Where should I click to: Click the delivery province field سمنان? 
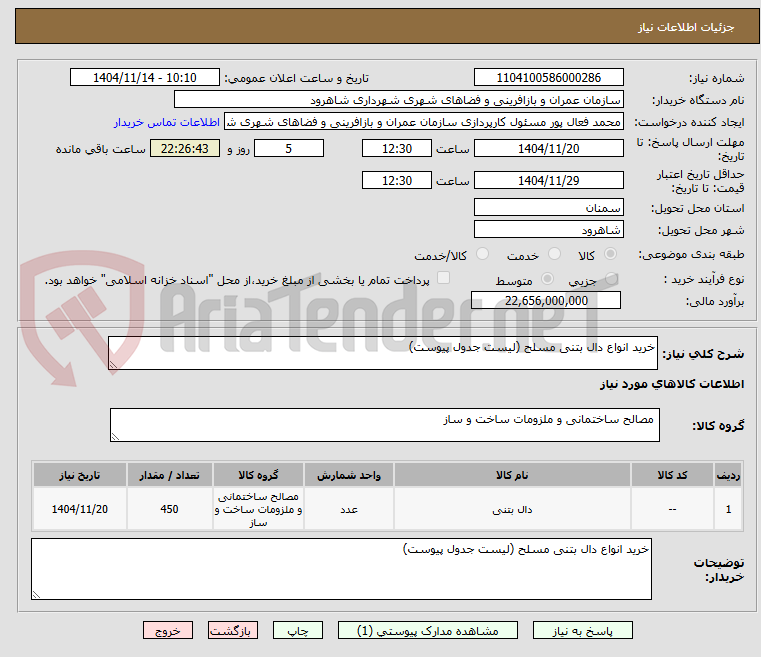pyautogui.click(x=548, y=208)
